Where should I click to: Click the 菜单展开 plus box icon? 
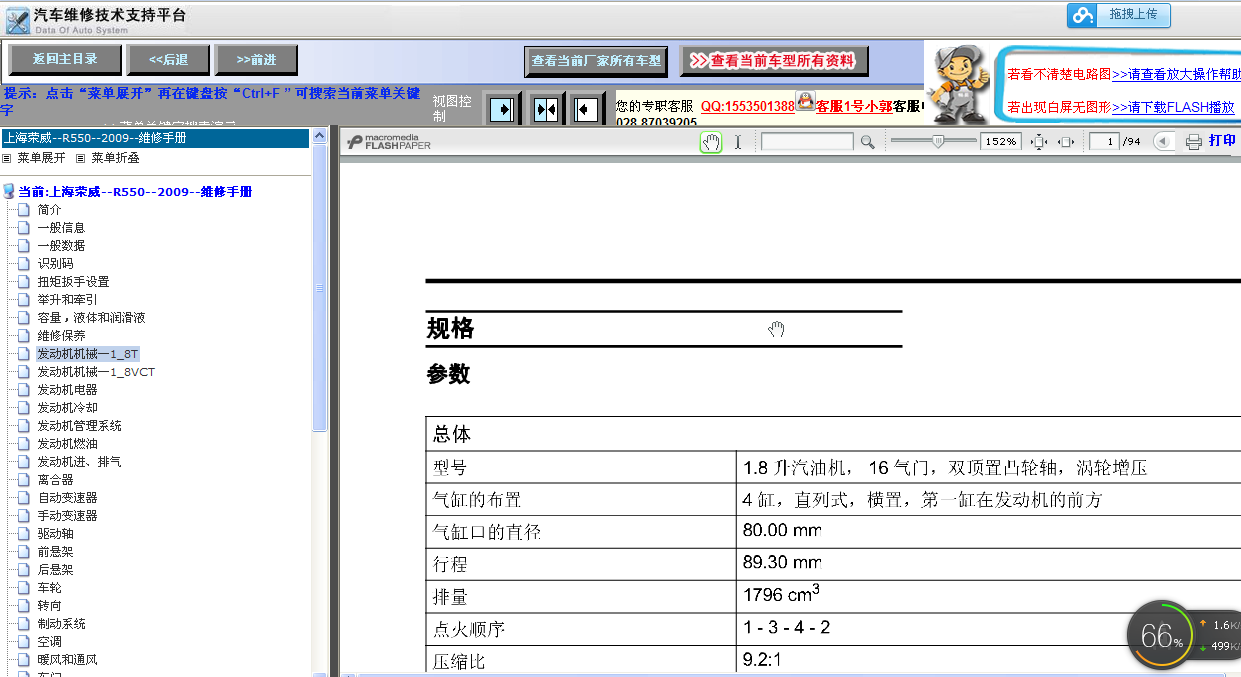[x=7, y=158]
